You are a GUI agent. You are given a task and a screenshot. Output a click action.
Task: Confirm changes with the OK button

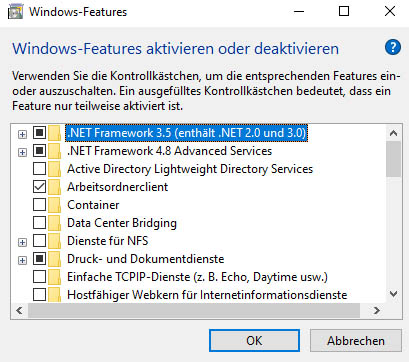254,341
